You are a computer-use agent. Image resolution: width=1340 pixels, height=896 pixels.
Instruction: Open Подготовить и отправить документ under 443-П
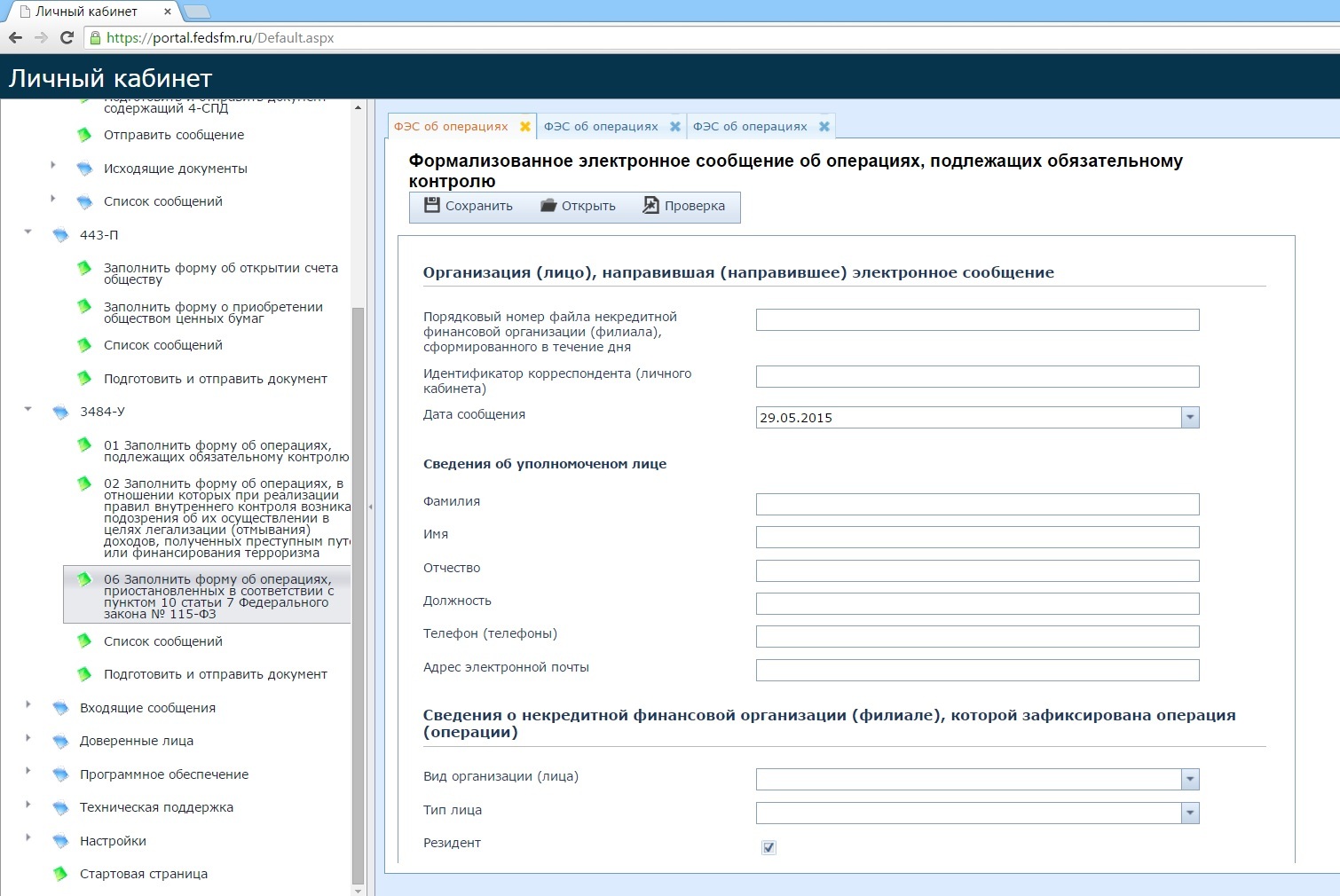pyautogui.click(x=216, y=379)
